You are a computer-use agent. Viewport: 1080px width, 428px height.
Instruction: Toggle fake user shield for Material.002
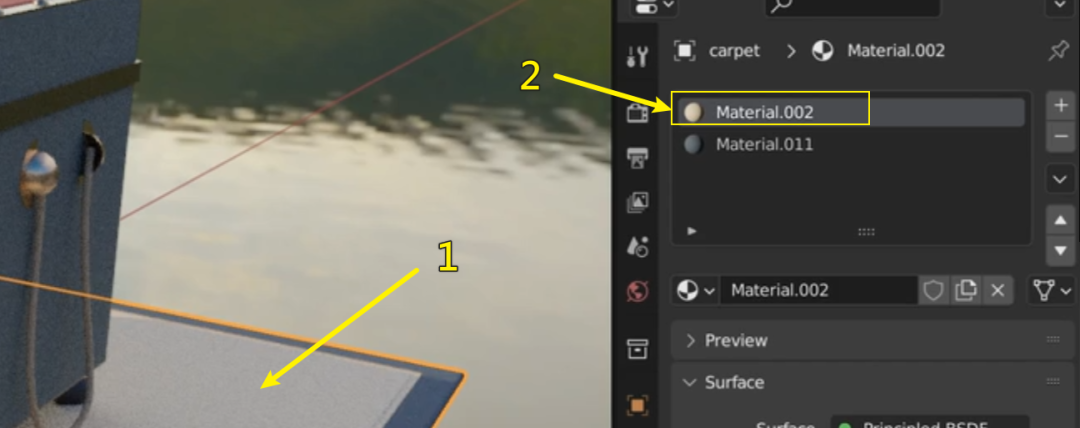[933, 291]
